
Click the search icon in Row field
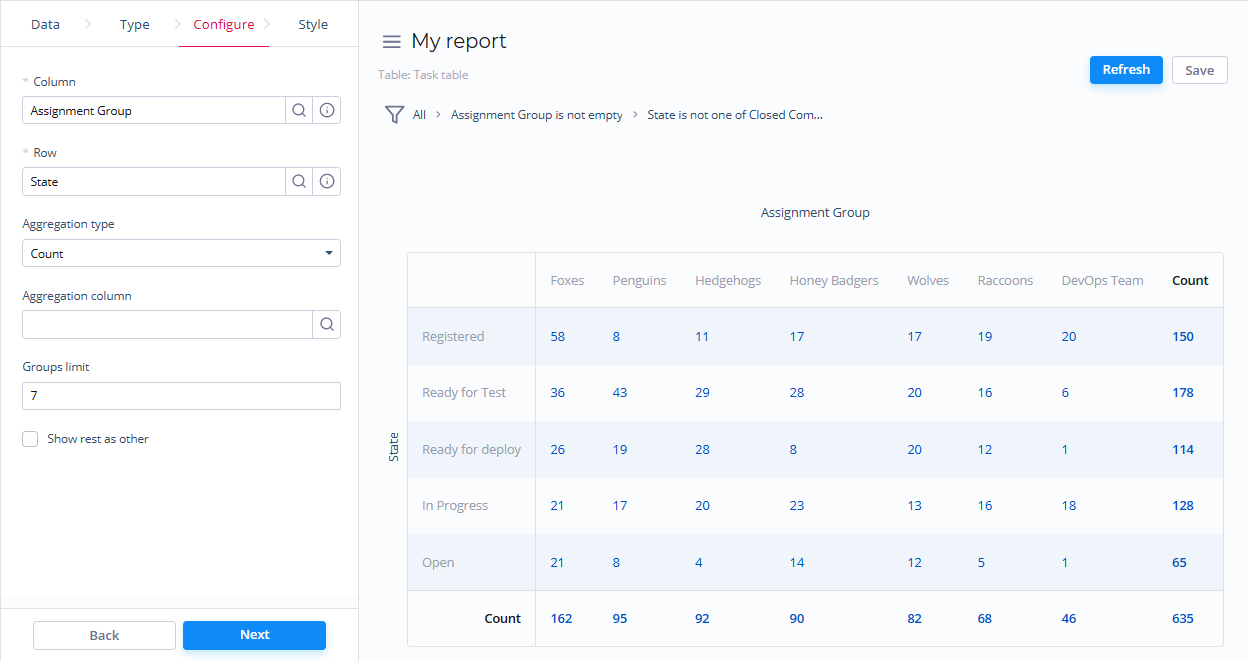click(299, 182)
